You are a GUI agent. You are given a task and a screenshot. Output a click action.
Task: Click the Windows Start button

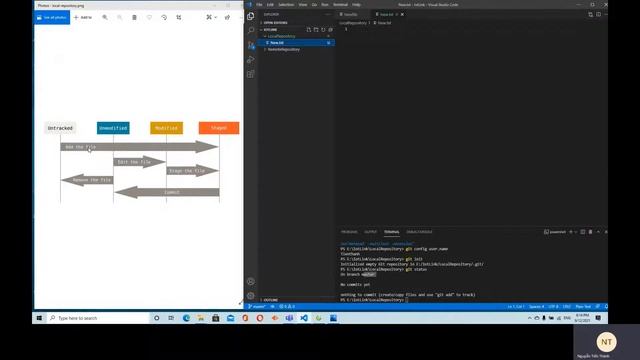[x=39, y=318]
